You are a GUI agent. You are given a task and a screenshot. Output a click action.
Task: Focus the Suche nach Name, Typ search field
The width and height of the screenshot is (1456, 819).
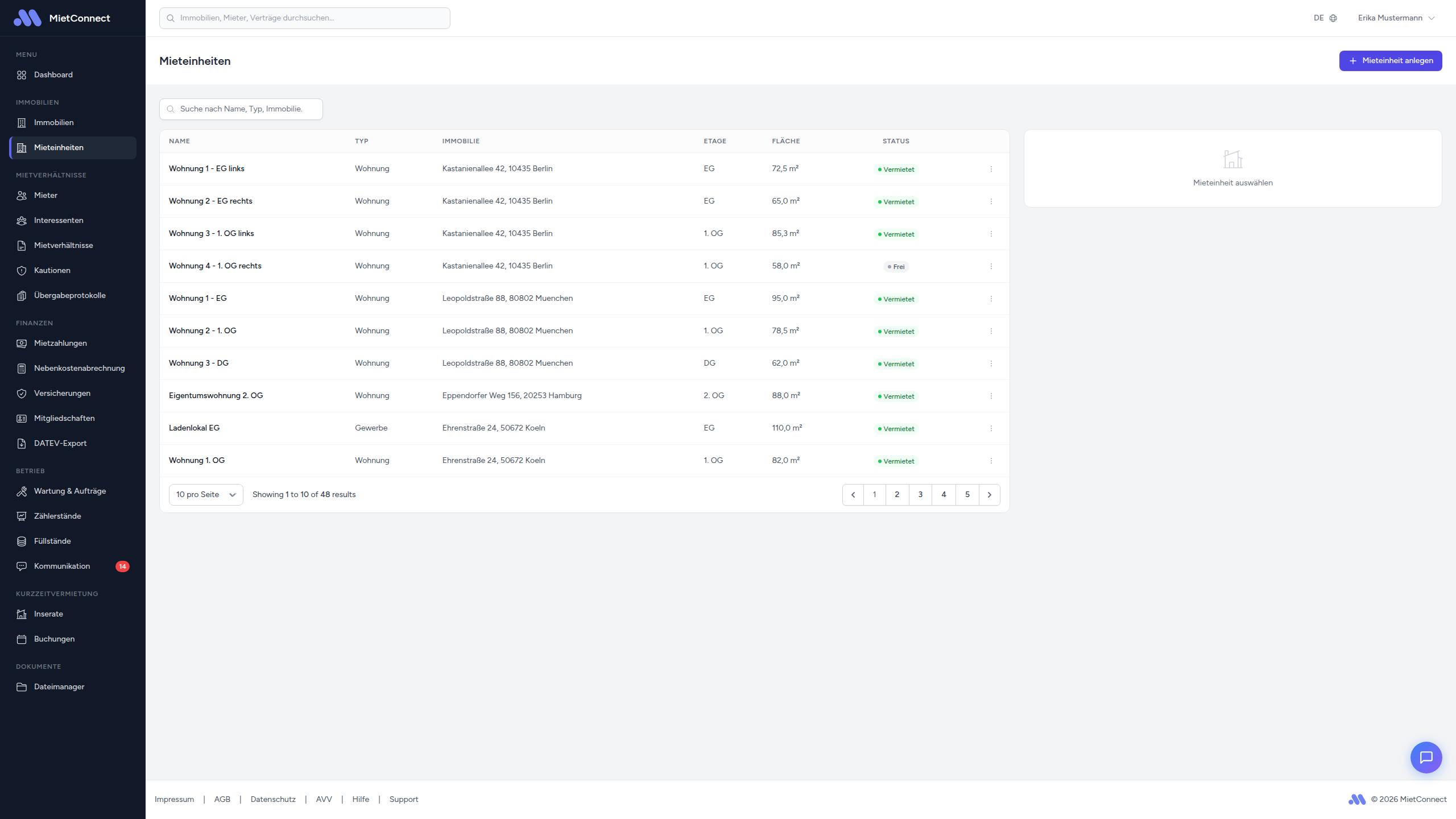click(241, 109)
